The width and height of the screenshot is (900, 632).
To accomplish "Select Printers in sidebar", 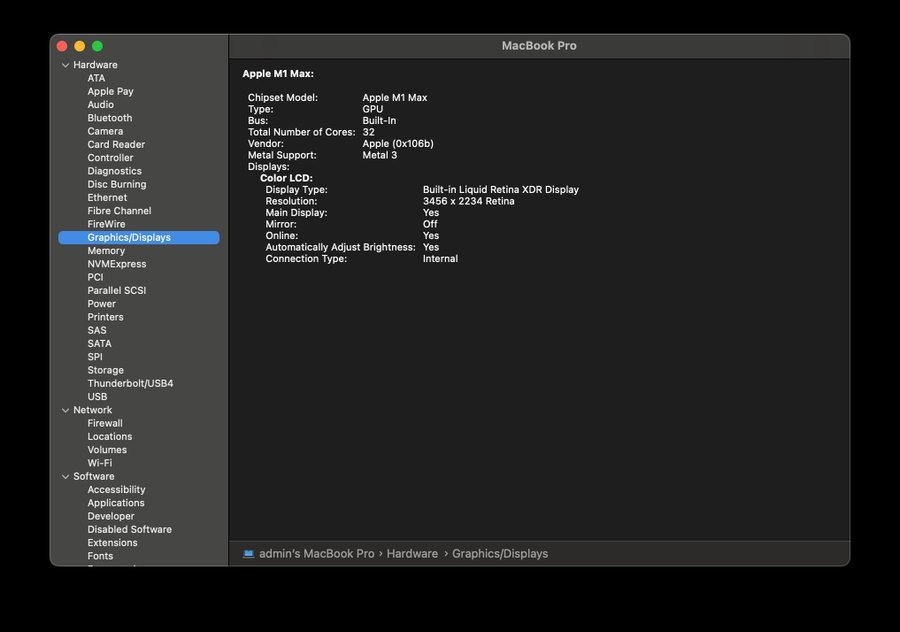I will 105,317.
